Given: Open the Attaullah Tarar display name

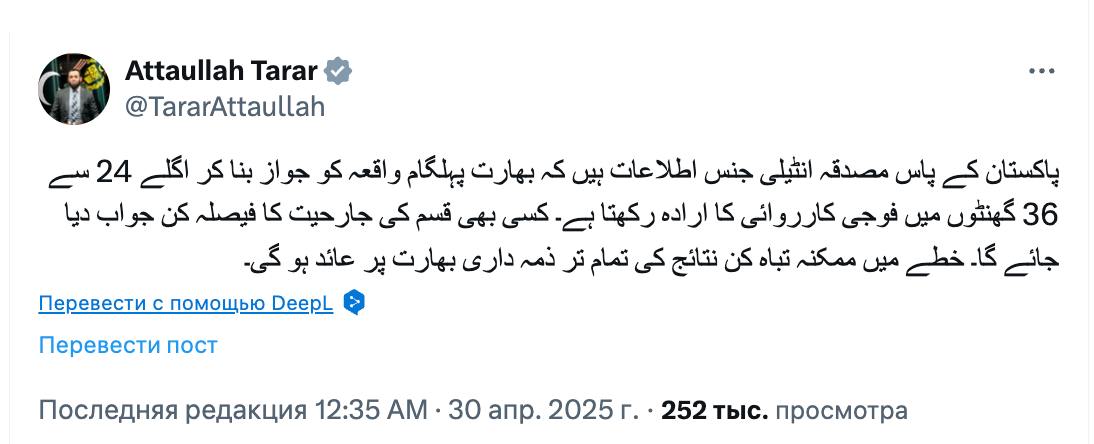Looking at the screenshot, I should 222,72.
